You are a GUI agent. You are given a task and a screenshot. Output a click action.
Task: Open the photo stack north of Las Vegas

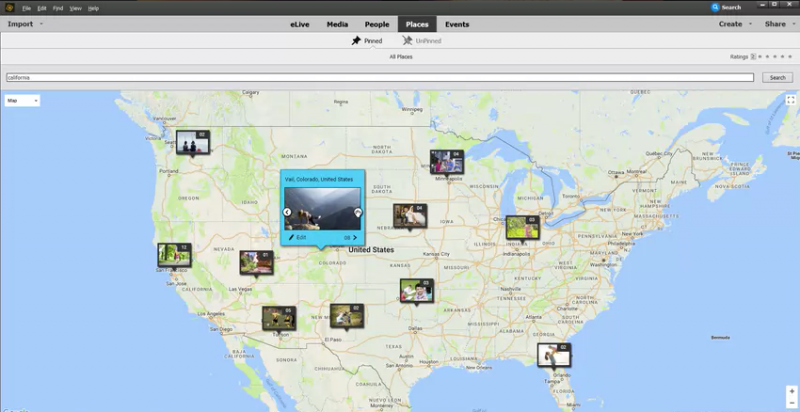click(257, 263)
